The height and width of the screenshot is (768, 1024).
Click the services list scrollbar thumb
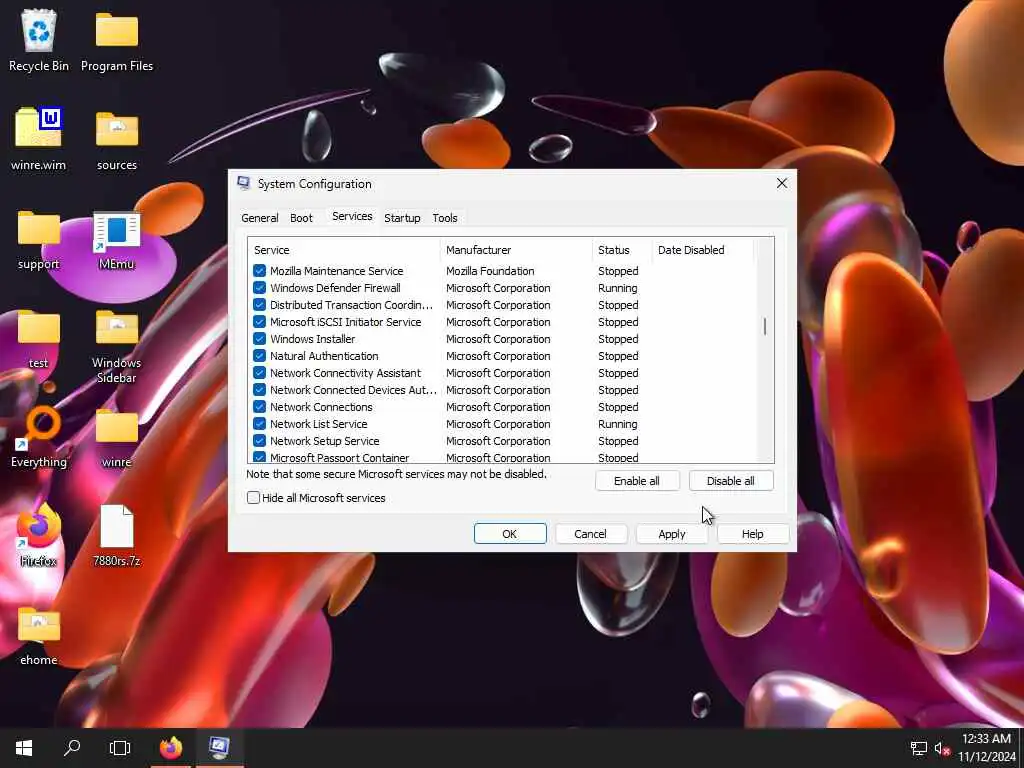(x=765, y=326)
